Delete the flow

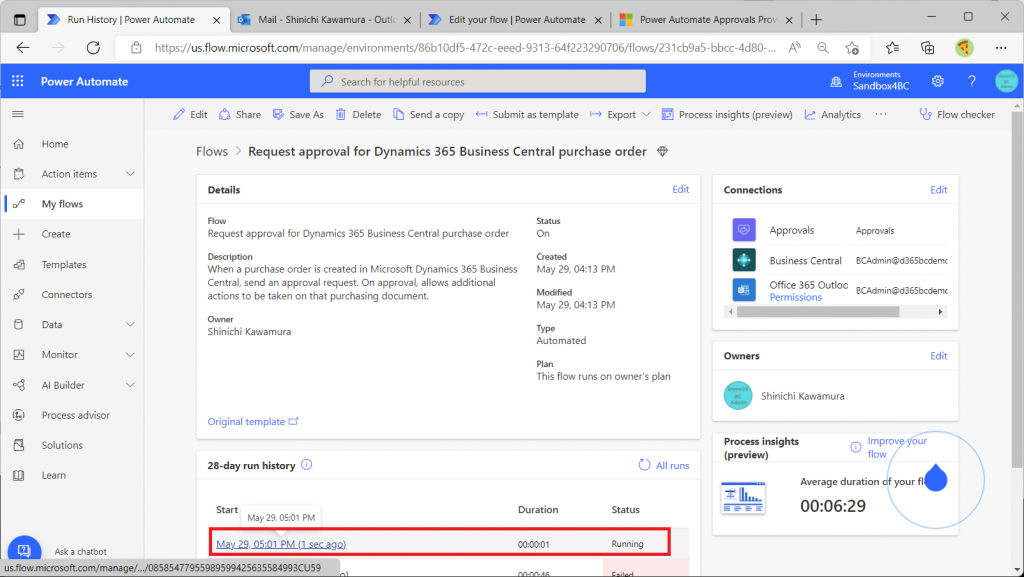click(359, 114)
